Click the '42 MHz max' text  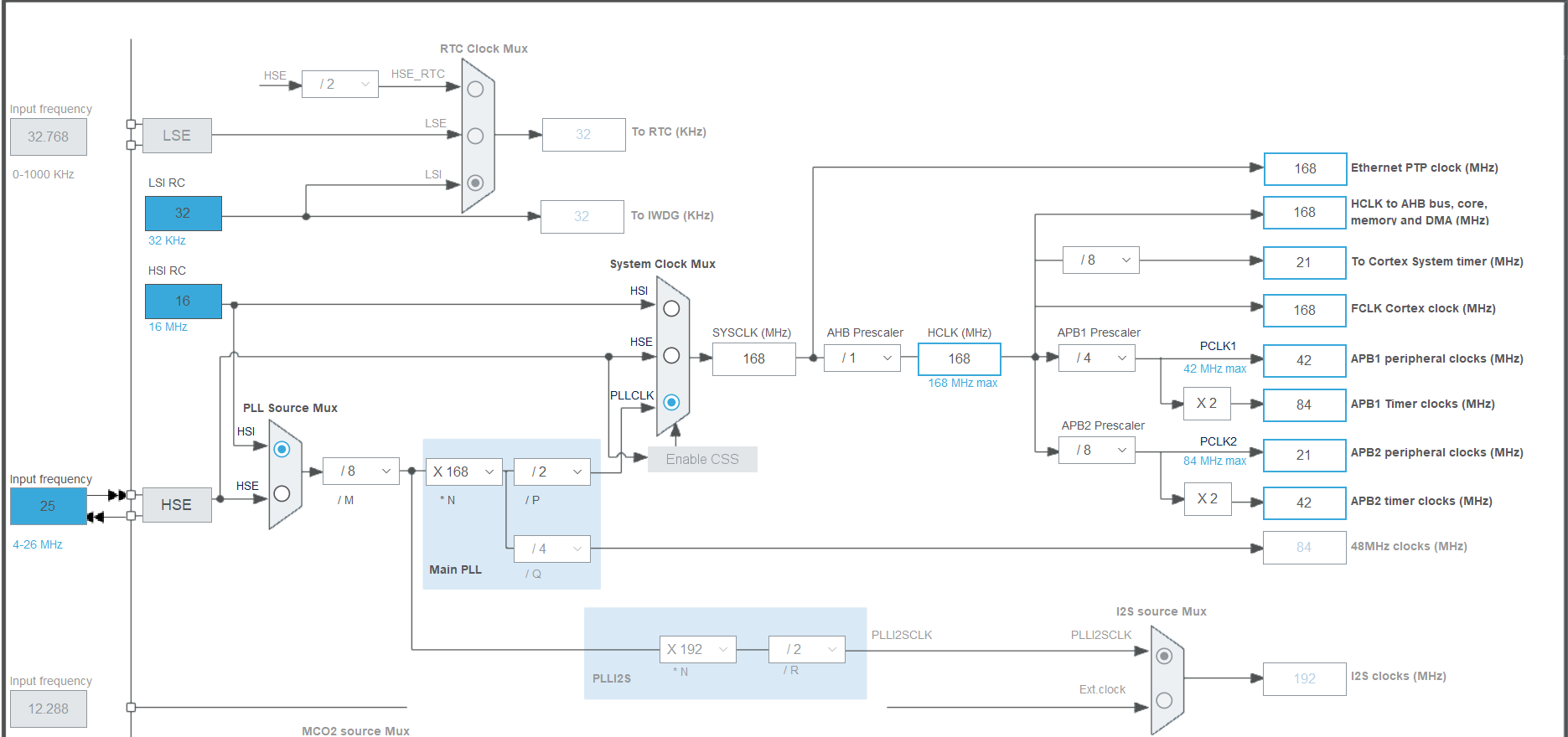click(1215, 369)
